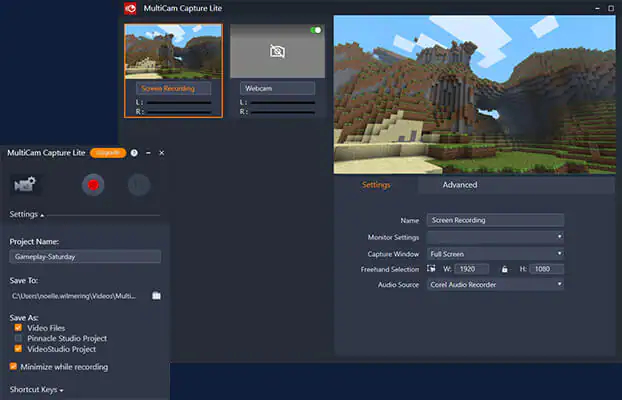Screen dimensions: 622x400
Task: Click the Project Name input field
Action: [85, 257]
